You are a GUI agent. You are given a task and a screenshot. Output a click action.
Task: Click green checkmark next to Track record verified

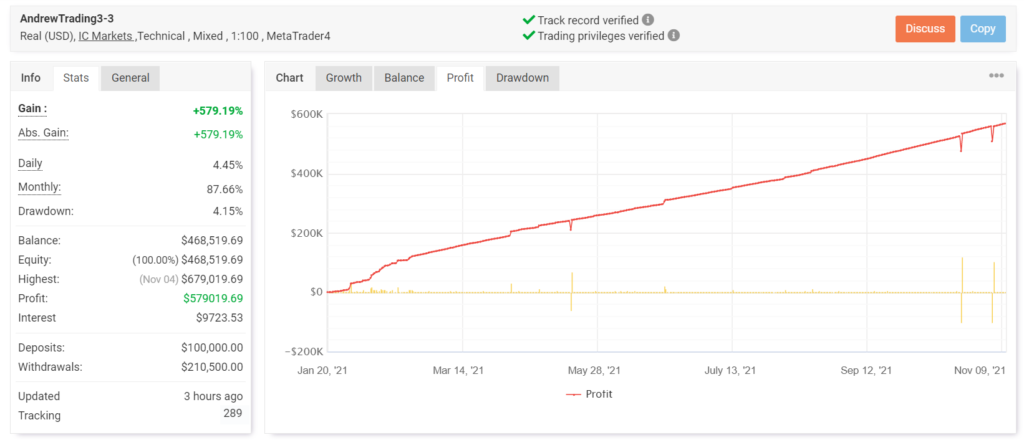click(528, 20)
